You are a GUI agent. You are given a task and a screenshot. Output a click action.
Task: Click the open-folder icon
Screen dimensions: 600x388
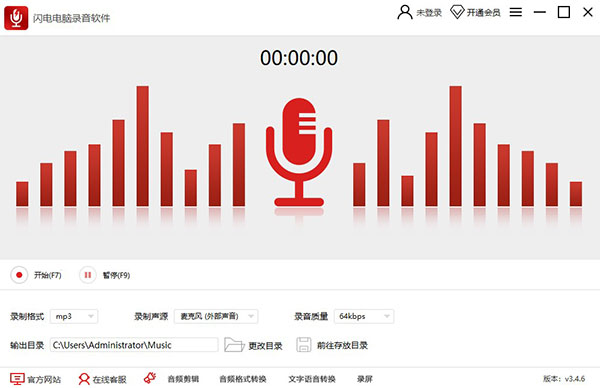pyautogui.click(x=234, y=345)
